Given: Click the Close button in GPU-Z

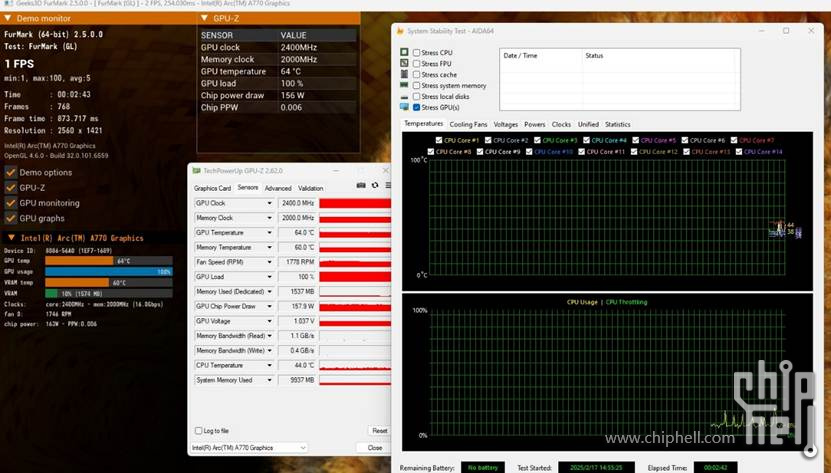Looking at the screenshot, I should (x=375, y=448).
